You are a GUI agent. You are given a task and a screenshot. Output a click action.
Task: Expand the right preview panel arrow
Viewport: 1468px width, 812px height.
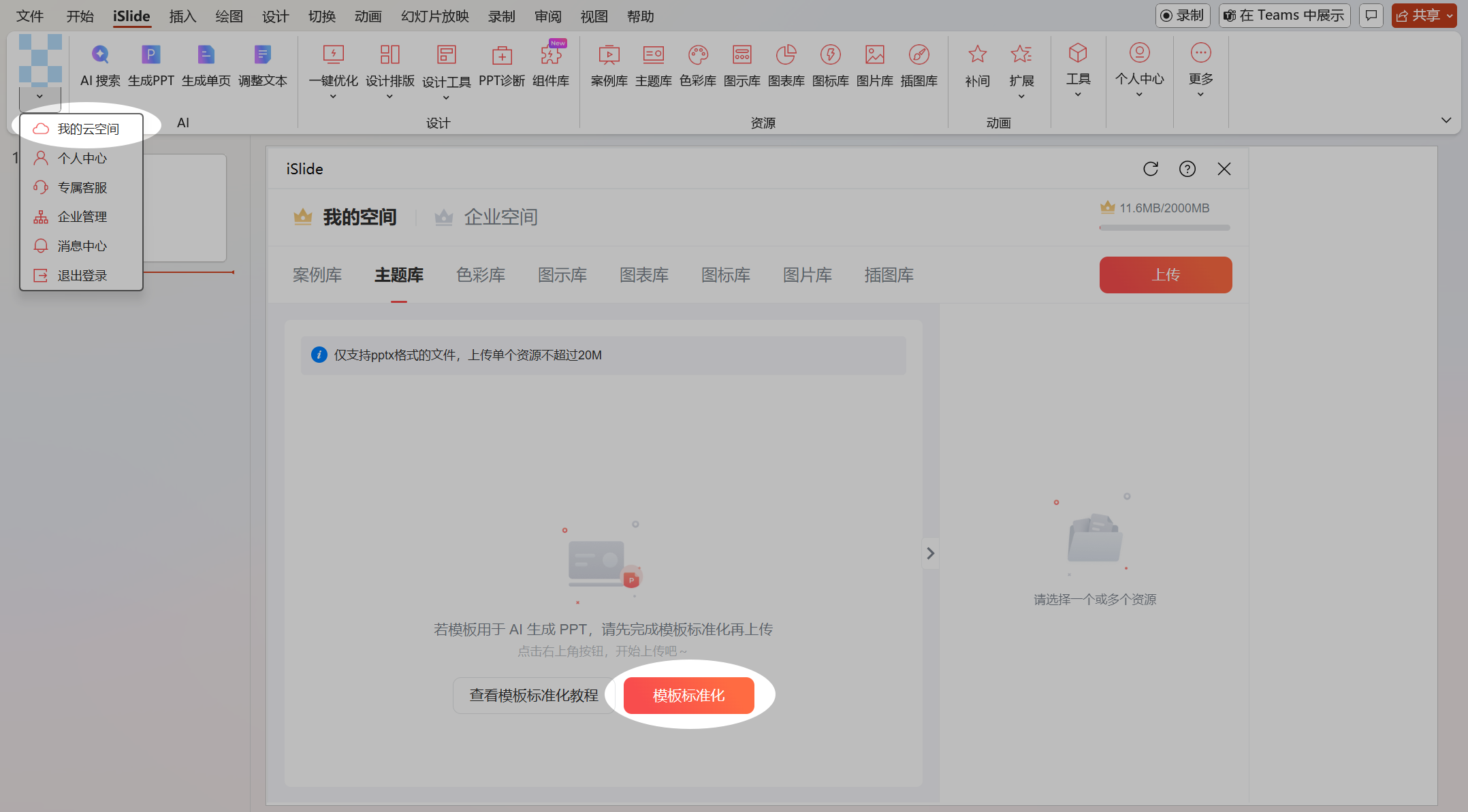(930, 553)
